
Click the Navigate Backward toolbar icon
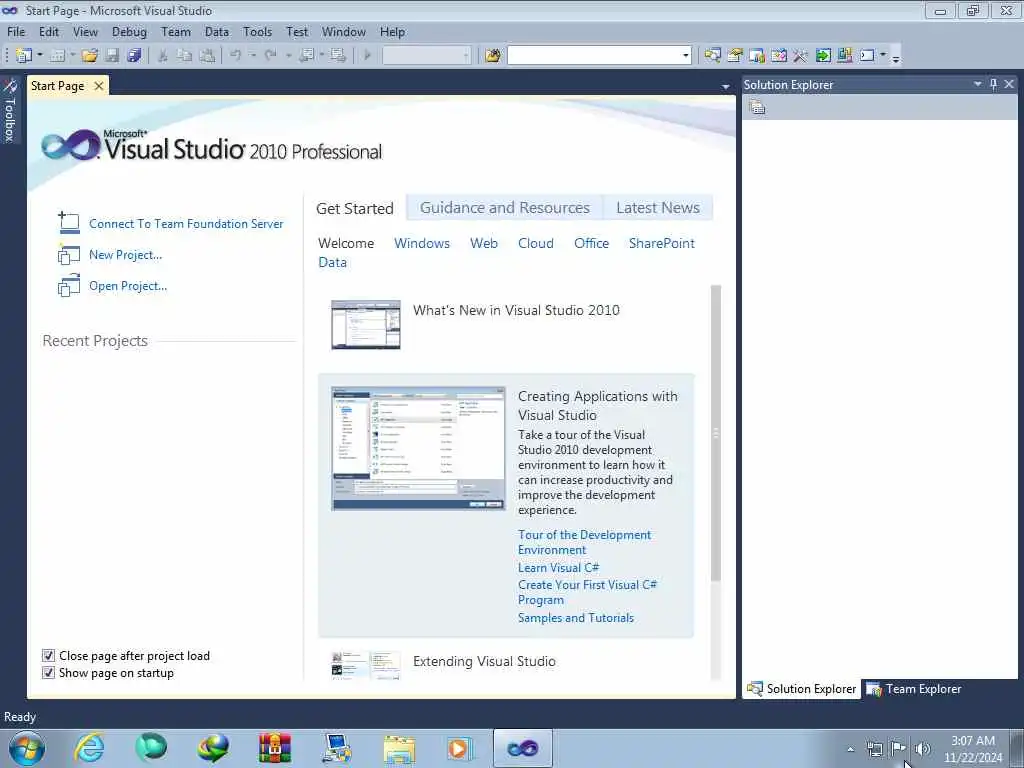point(306,56)
